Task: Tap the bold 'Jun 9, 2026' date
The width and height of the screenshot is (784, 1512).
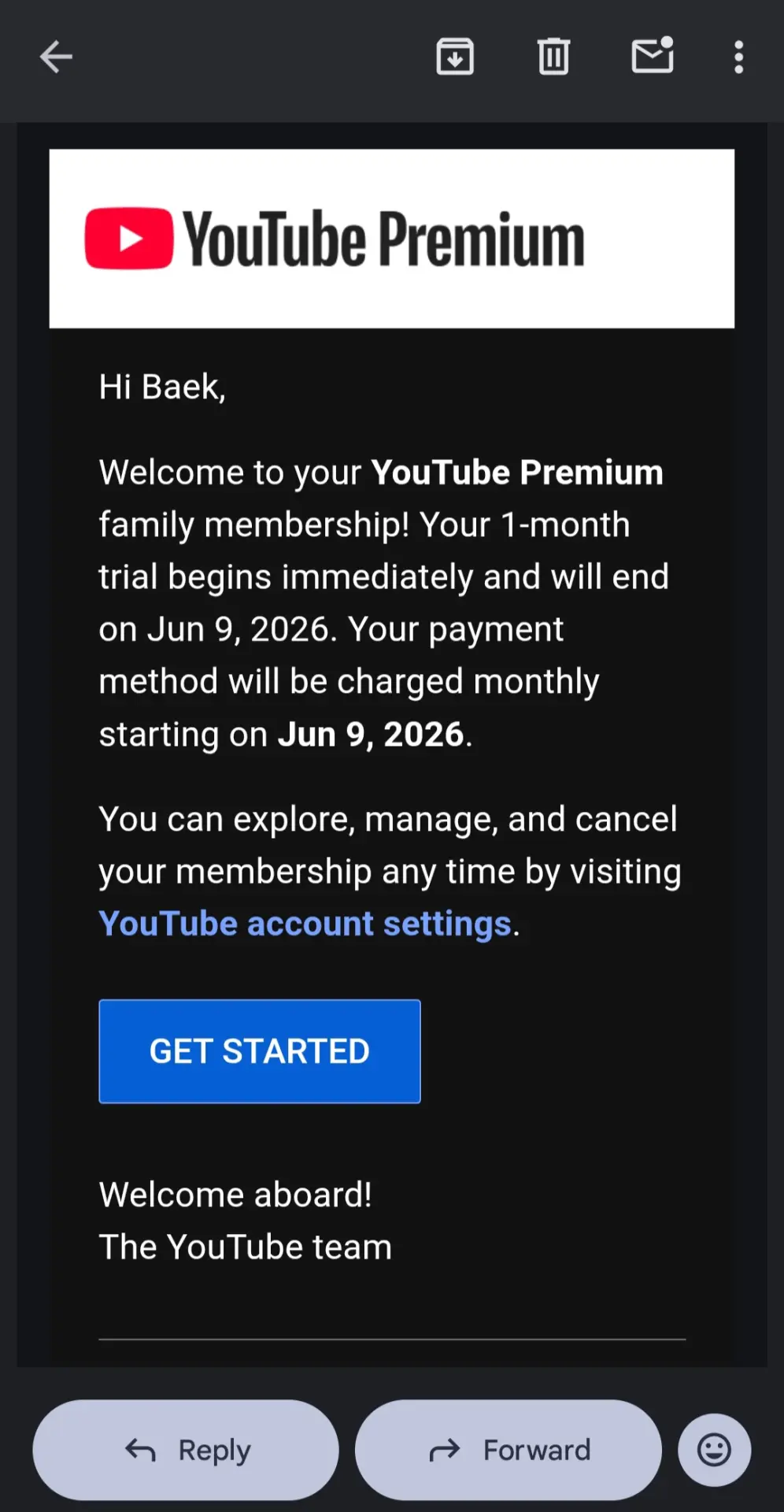Action: point(371,734)
